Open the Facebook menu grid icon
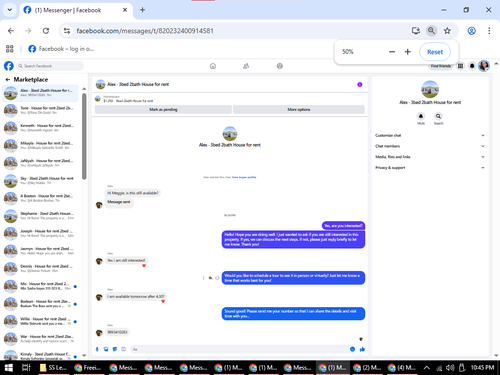Image resolution: width=500 pixels, height=375 pixels. pyautogui.click(x=460, y=66)
